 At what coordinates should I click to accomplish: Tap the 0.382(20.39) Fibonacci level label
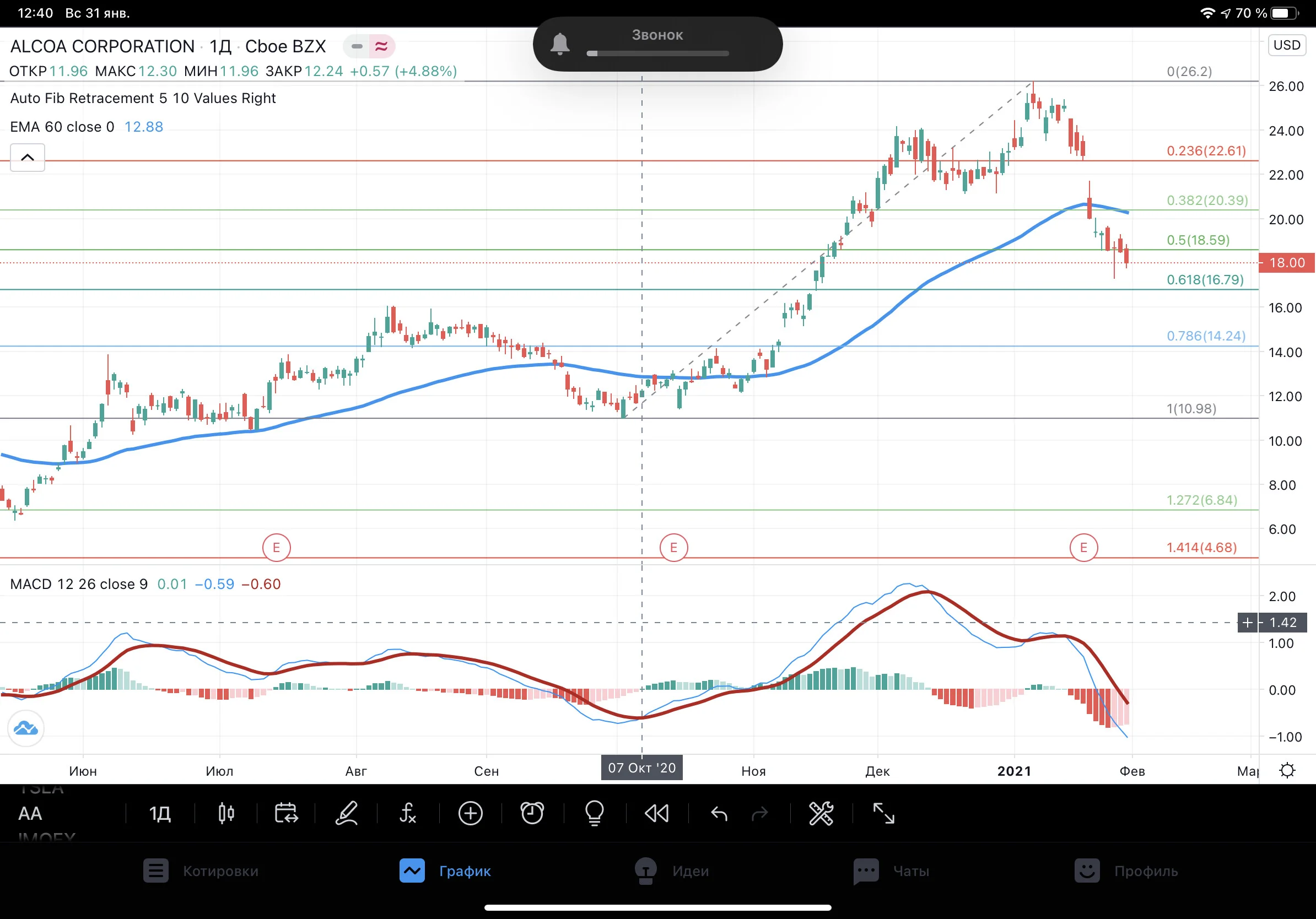[x=1207, y=200]
